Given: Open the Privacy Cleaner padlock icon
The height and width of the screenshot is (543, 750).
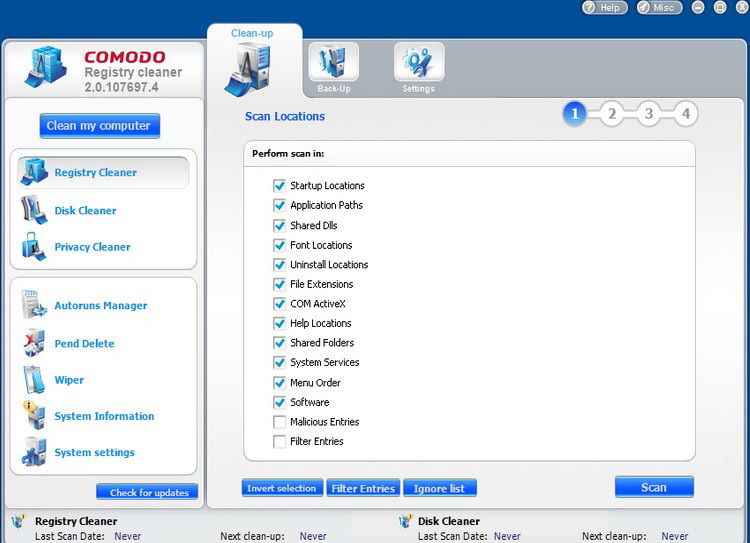Looking at the screenshot, I should (x=33, y=246).
